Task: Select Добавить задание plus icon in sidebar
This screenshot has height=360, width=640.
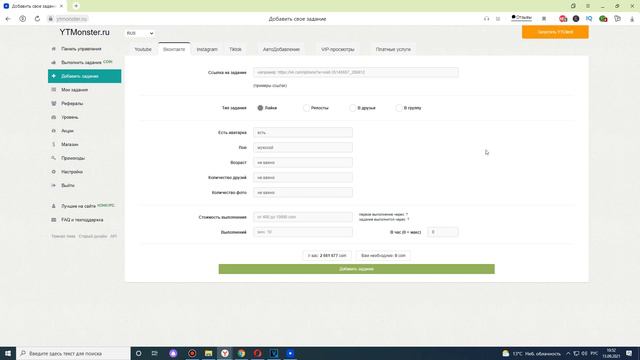Action: point(53,76)
